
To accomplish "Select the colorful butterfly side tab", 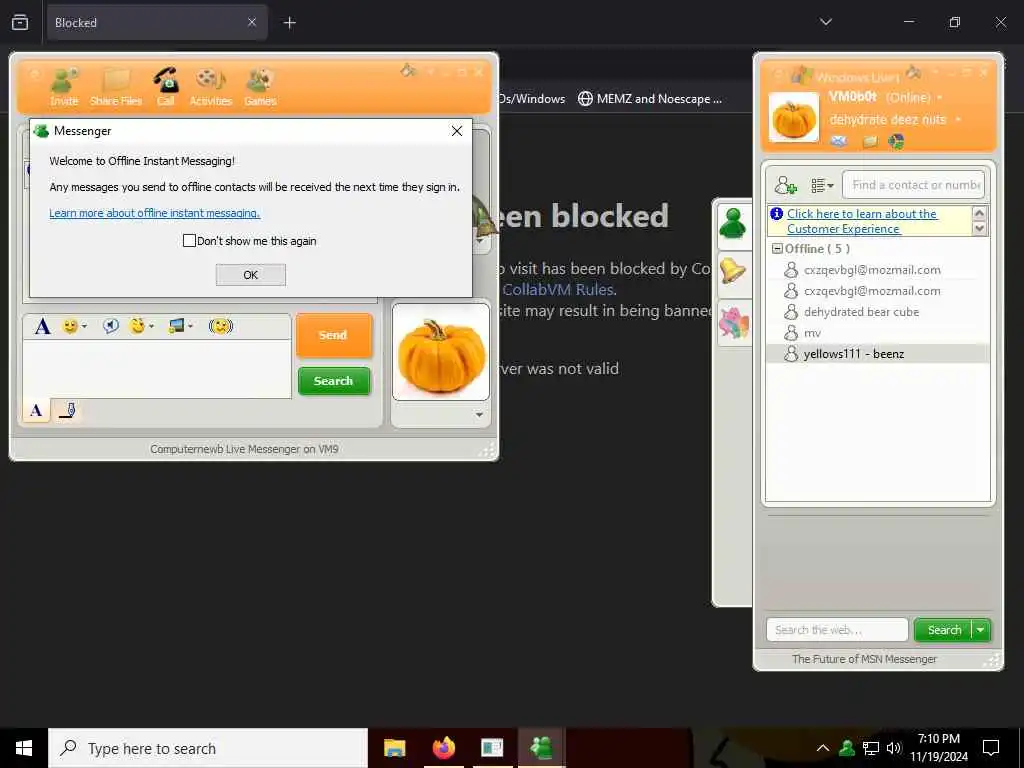I will [x=733, y=323].
